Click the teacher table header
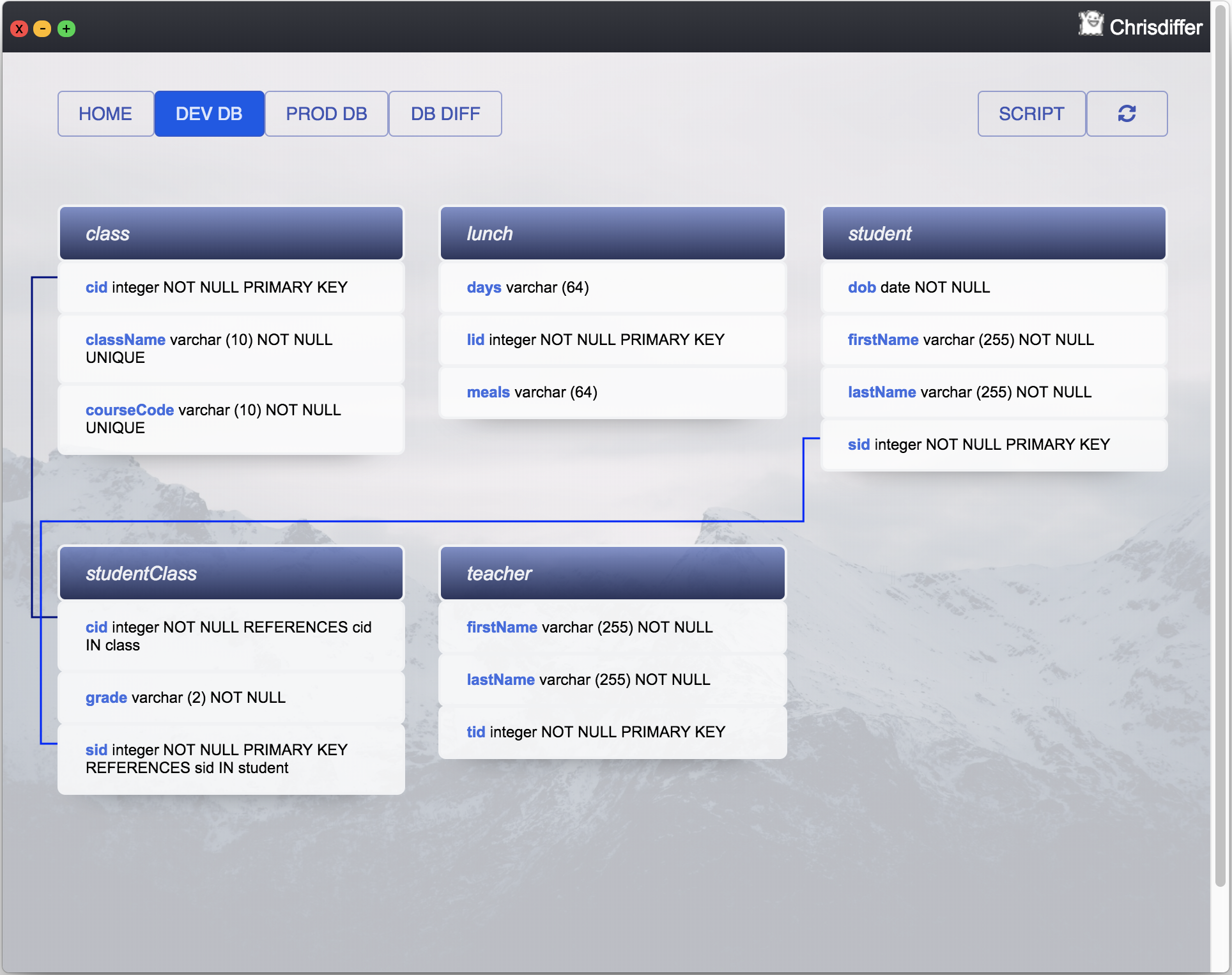The width and height of the screenshot is (1232, 975). pyautogui.click(x=612, y=573)
